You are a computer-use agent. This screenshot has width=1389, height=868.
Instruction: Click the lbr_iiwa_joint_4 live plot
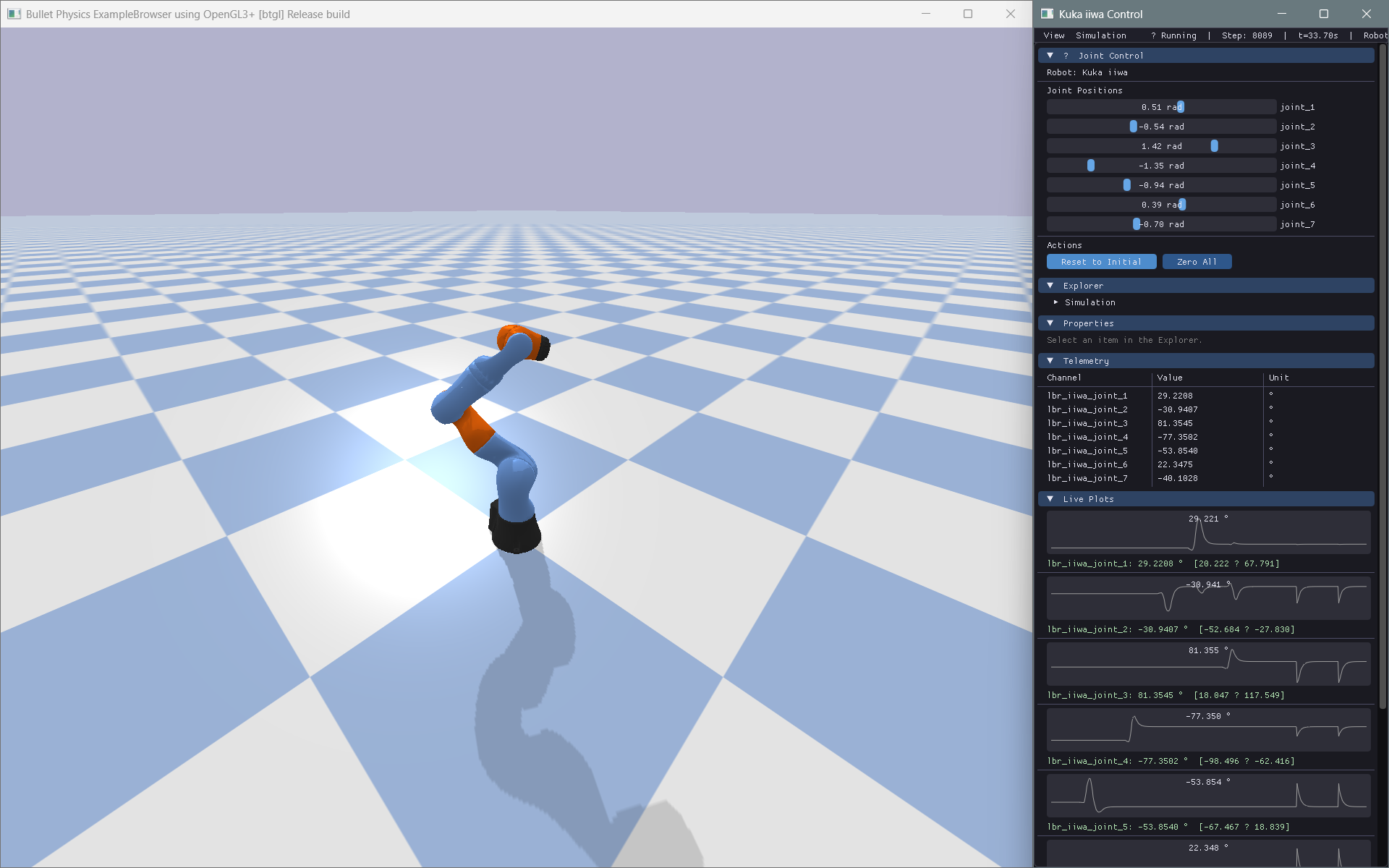(1208, 730)
